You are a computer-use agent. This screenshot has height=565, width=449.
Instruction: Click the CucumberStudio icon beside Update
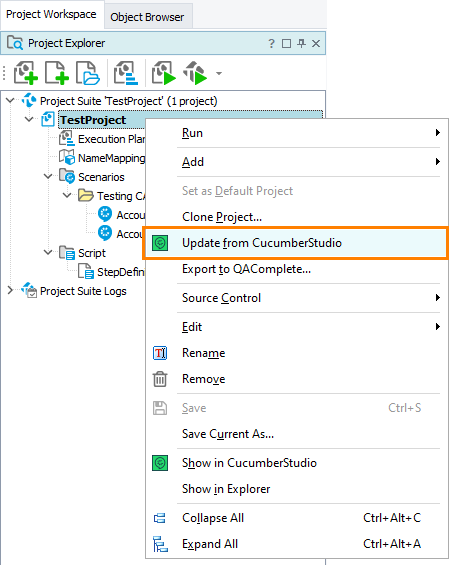[x=160, y=243]
